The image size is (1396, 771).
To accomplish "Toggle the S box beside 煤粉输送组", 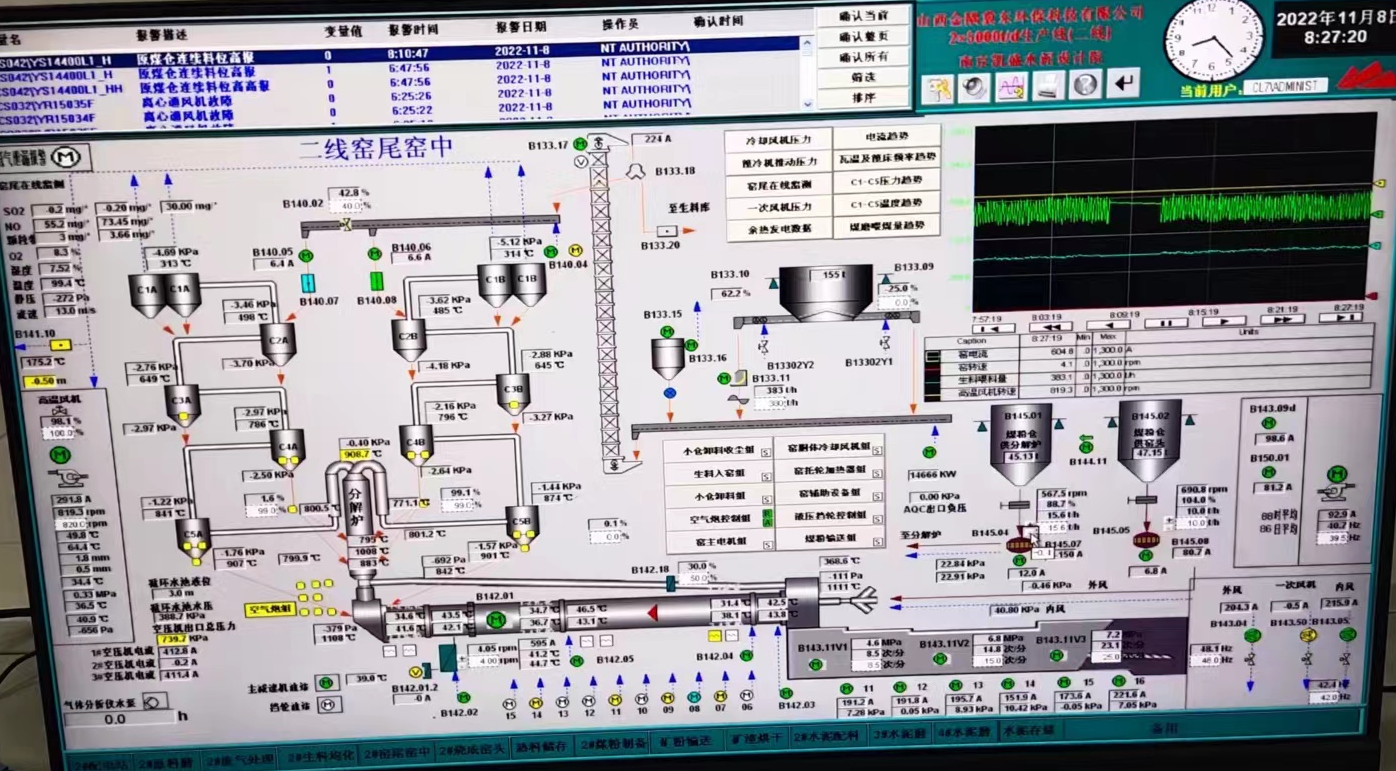I will [876, 541].
